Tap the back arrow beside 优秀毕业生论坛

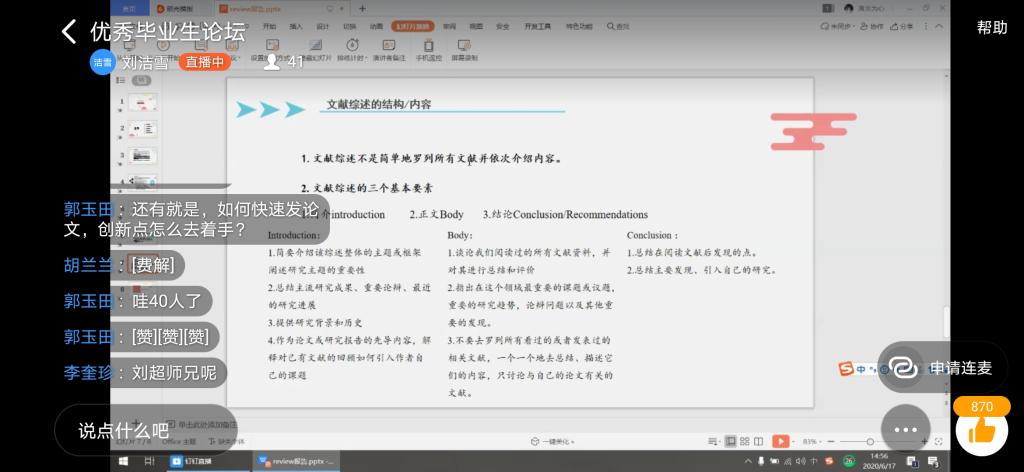click(x=68, y=31)
